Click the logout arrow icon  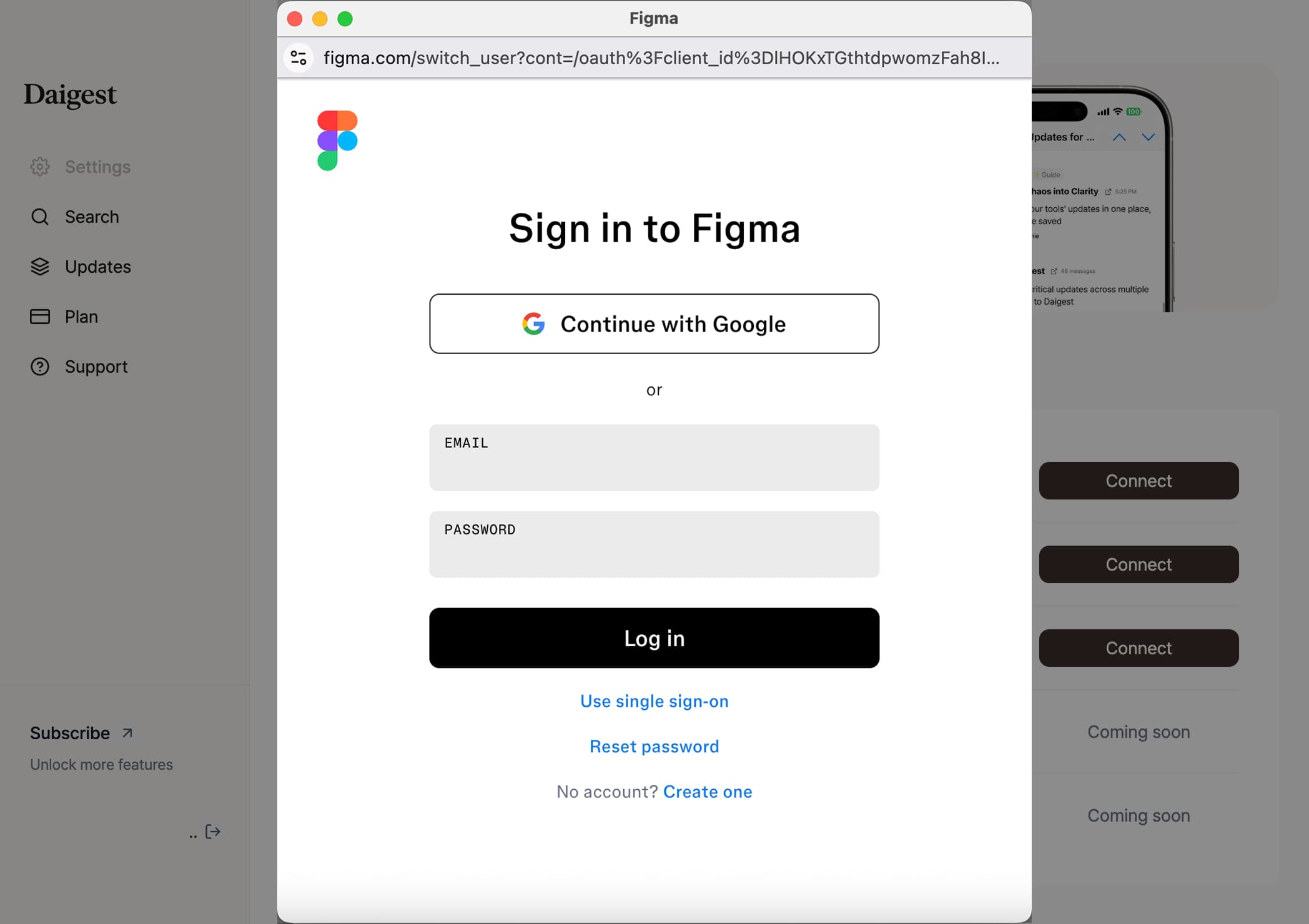(x=213, y=832)
